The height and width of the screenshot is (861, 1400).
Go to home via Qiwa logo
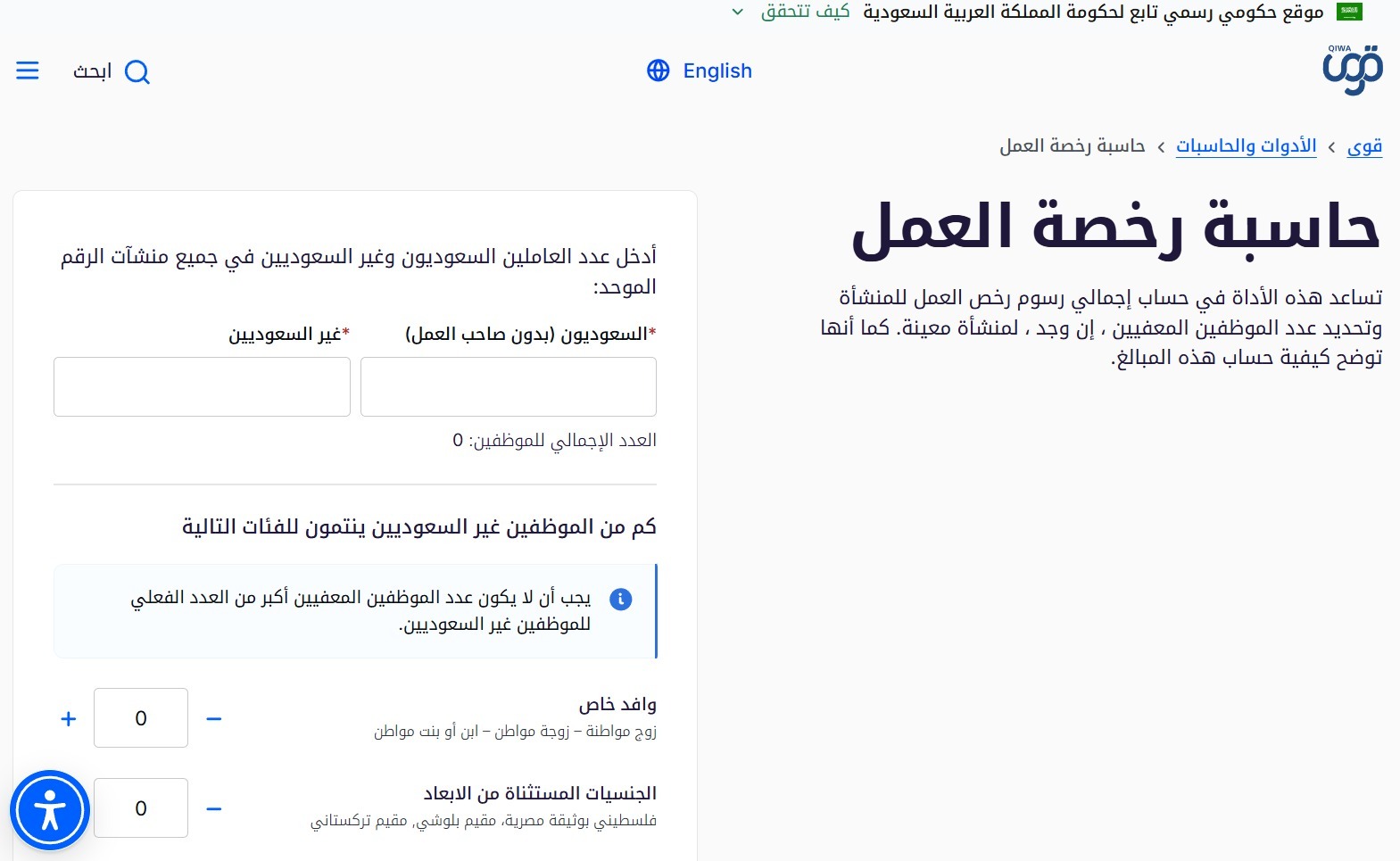[1353, 70]
